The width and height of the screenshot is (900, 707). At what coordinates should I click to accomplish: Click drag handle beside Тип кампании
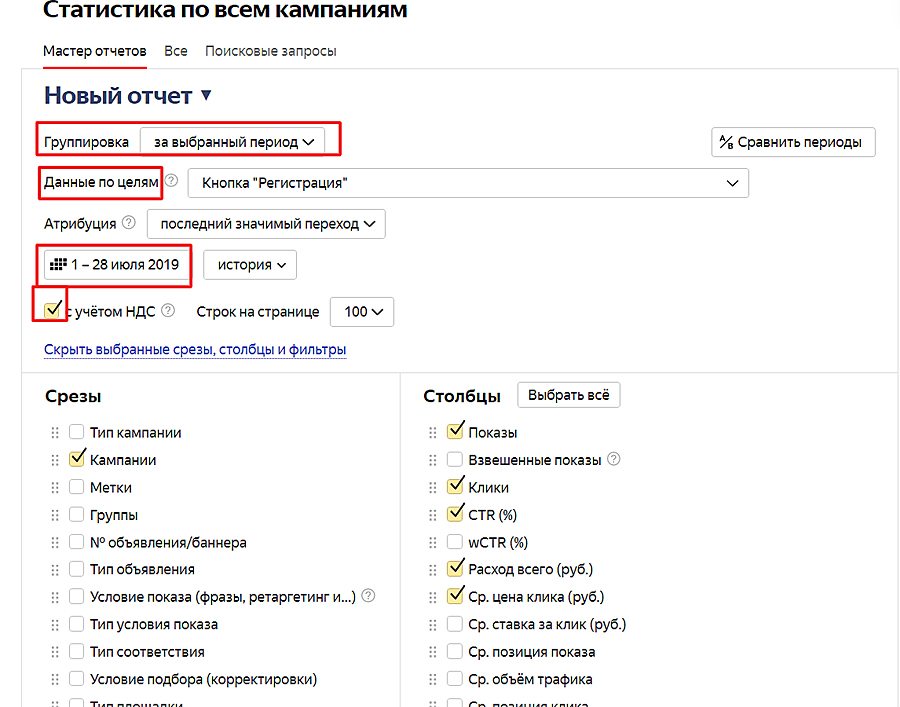(53, 433)
